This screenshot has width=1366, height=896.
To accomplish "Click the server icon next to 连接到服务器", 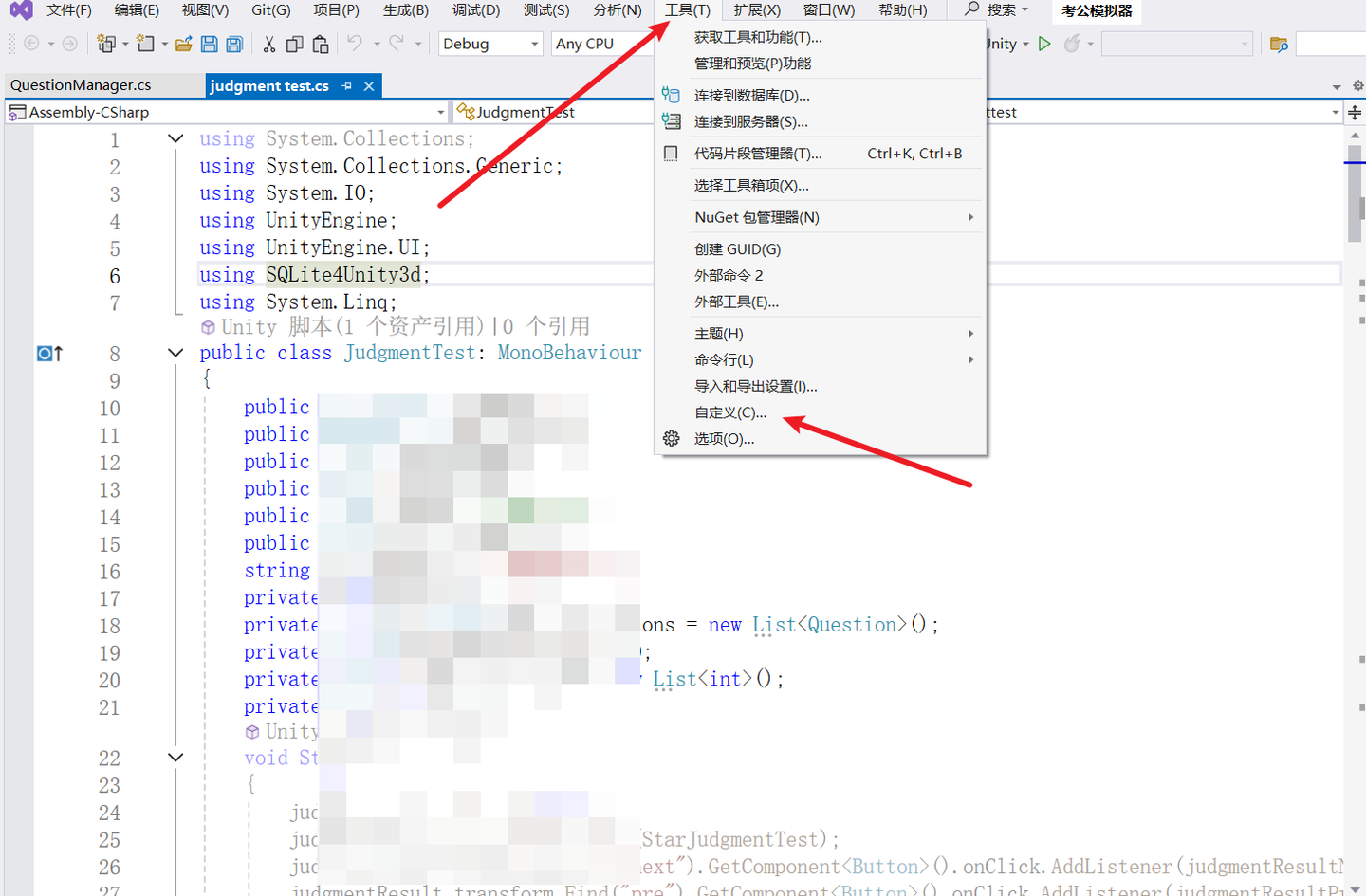I will (672, 121).
